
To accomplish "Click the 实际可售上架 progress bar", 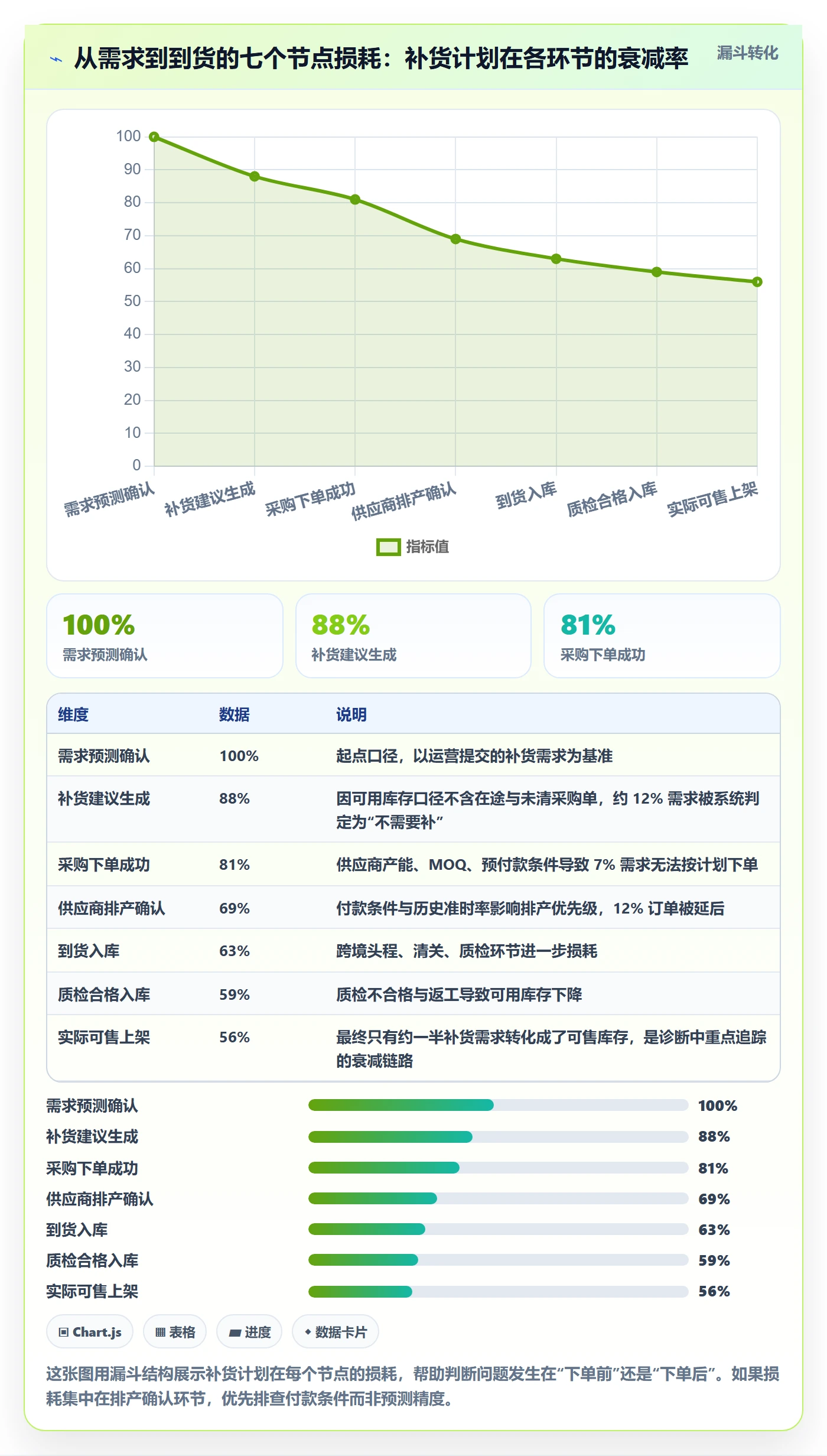I will pyautogui.click(x=499, y=1291).
